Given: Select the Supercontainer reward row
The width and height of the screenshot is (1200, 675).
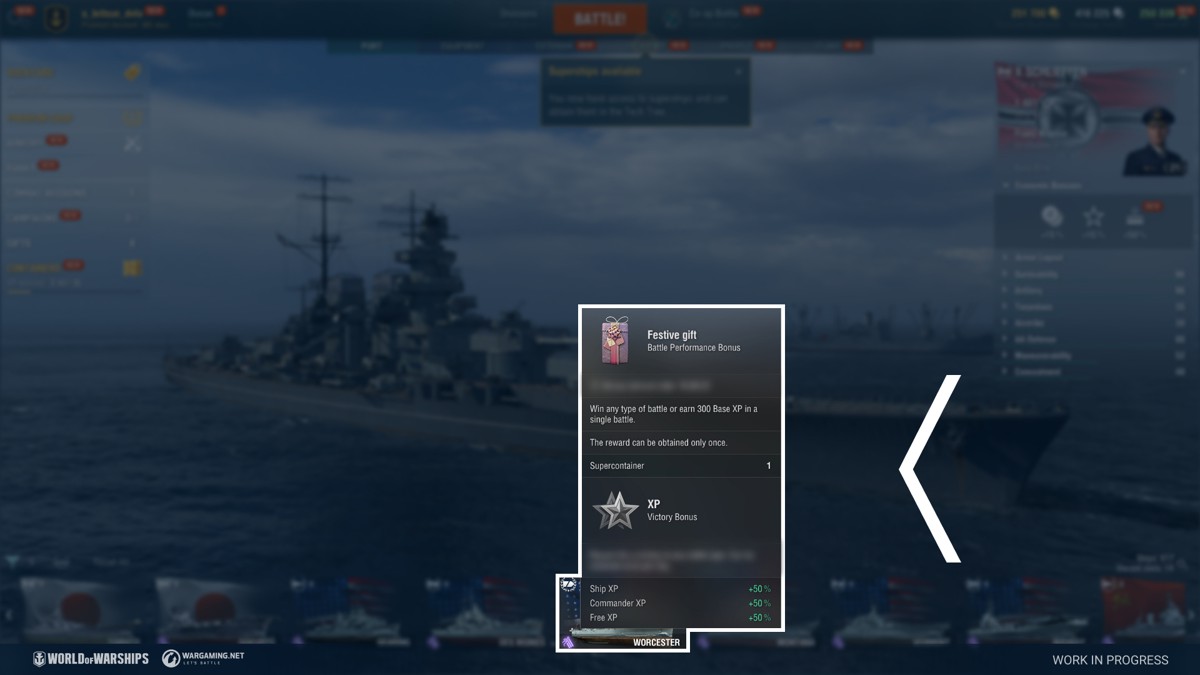Looking at the screenshot, I should (680, 466).
